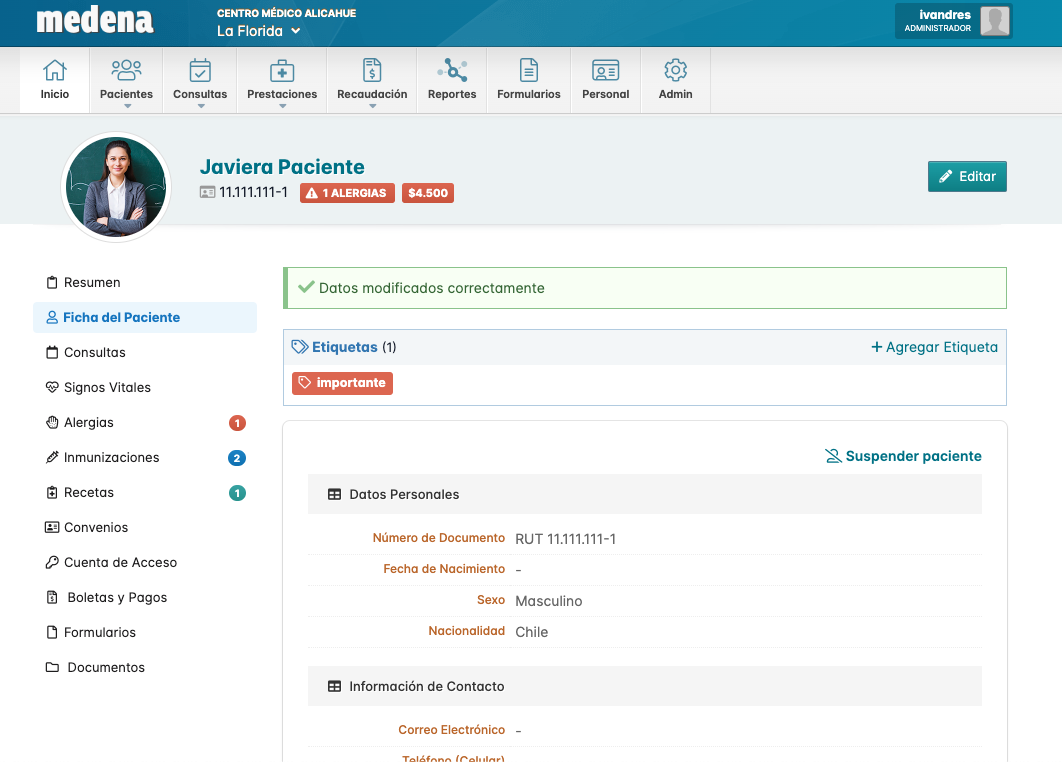Open the Prestaciones dropdown menu

(x=282, y=82)
